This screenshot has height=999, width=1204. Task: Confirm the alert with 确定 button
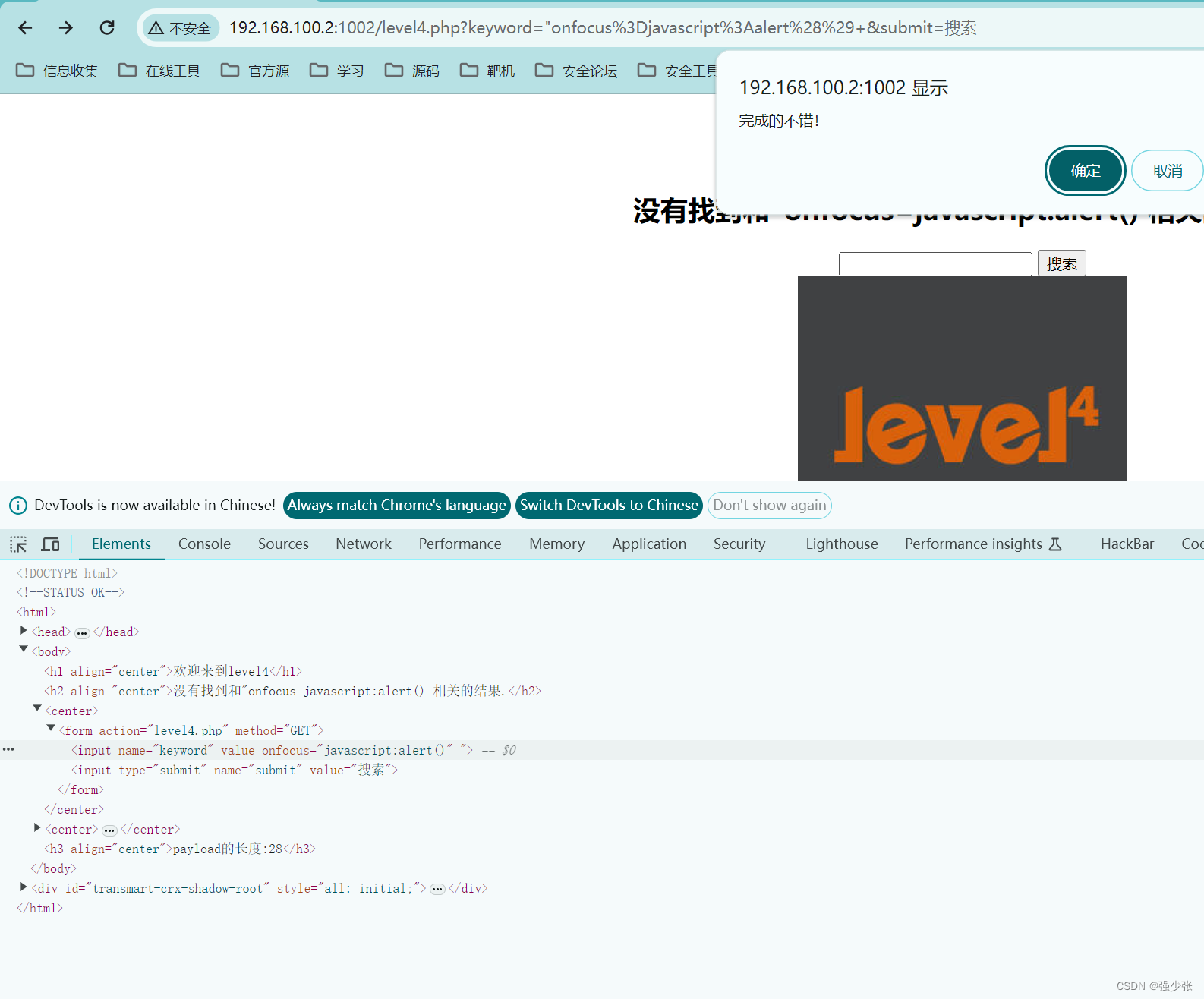pos(1085,171)
